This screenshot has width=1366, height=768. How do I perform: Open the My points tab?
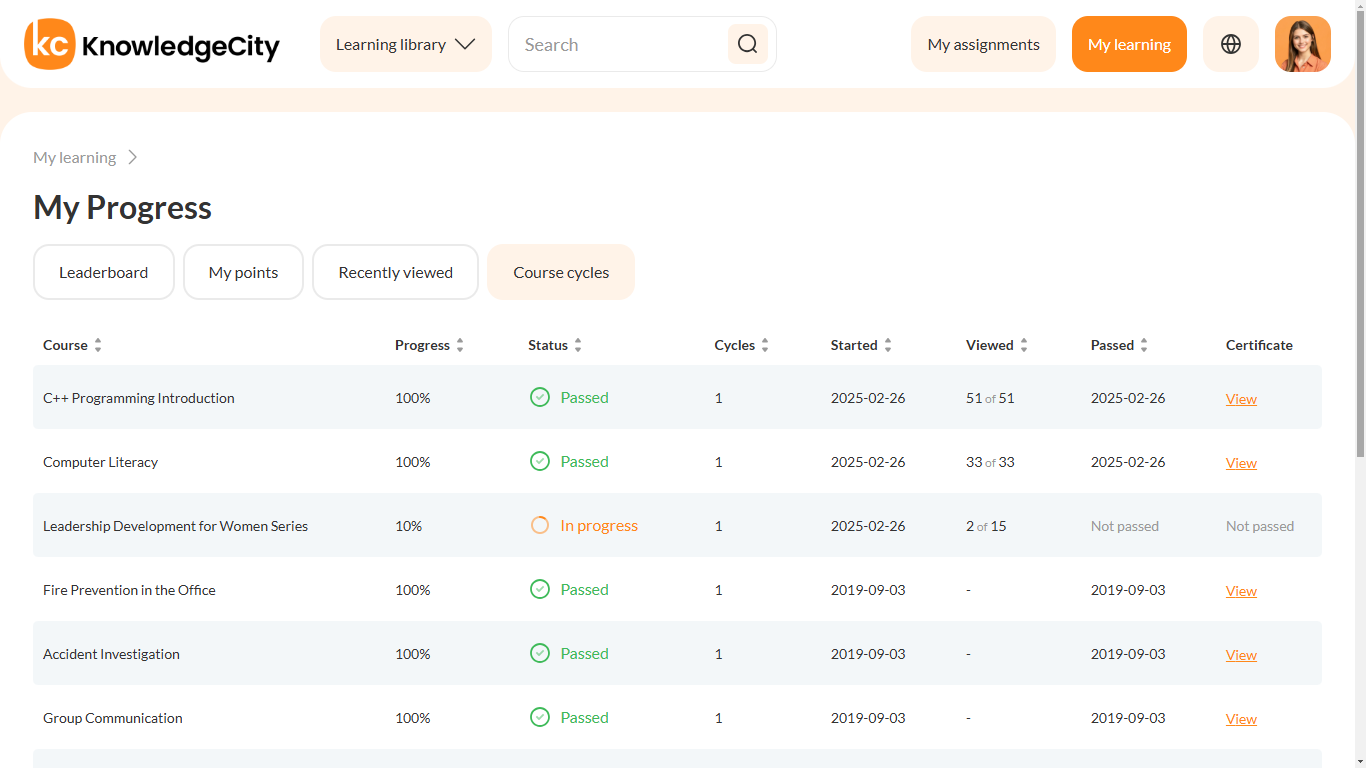(243, 271)
